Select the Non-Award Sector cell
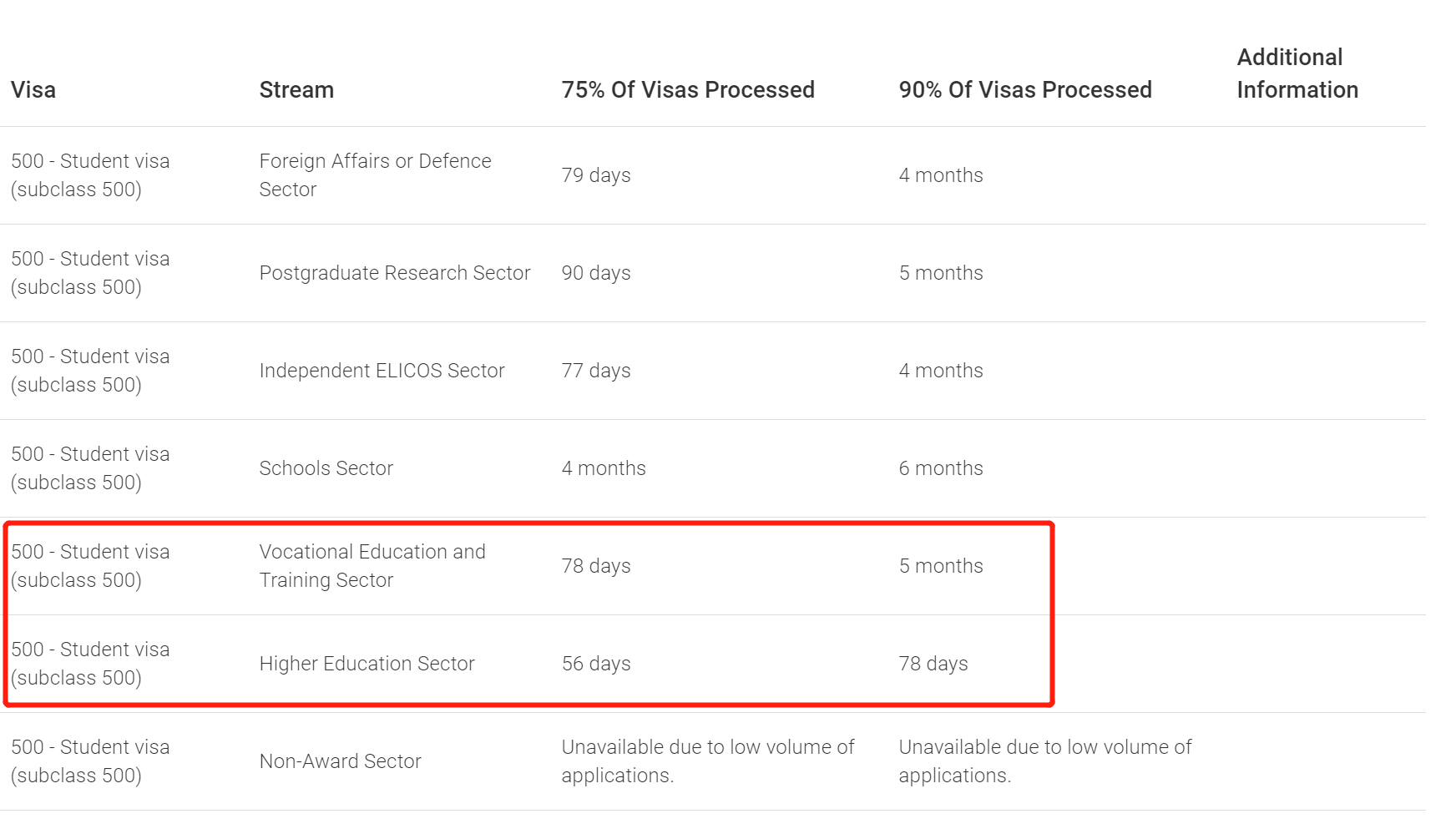The height and width of the screenshot is (839, 1456). 340,761
